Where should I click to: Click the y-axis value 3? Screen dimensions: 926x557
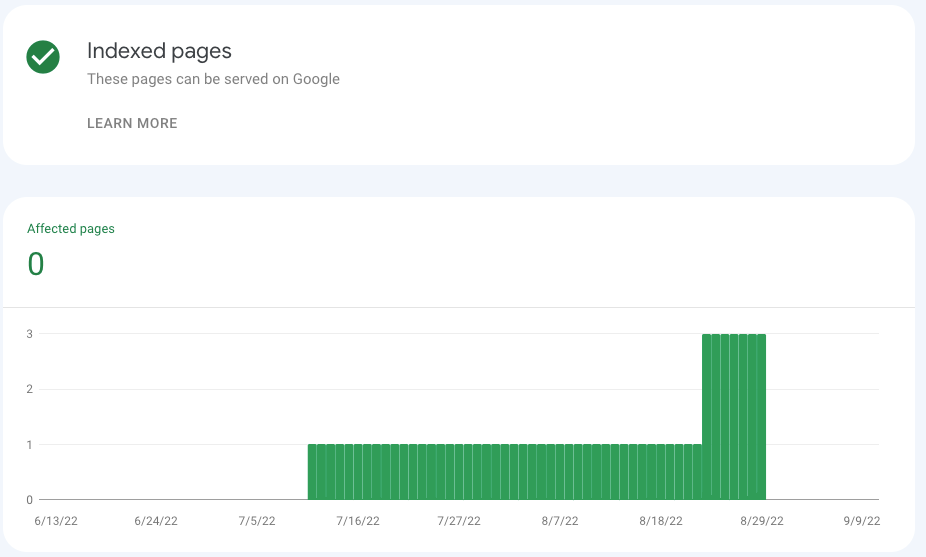(x=30, y=334)
